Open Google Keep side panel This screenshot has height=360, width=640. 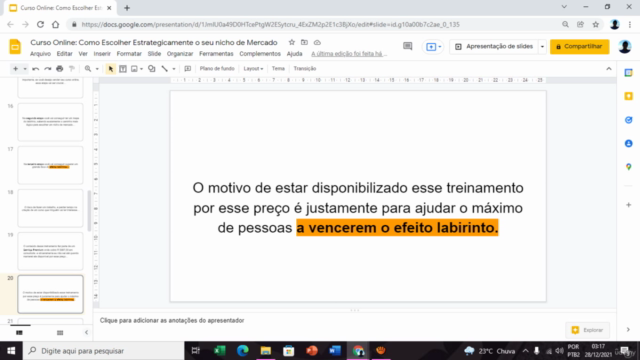[x=629, y=96]
